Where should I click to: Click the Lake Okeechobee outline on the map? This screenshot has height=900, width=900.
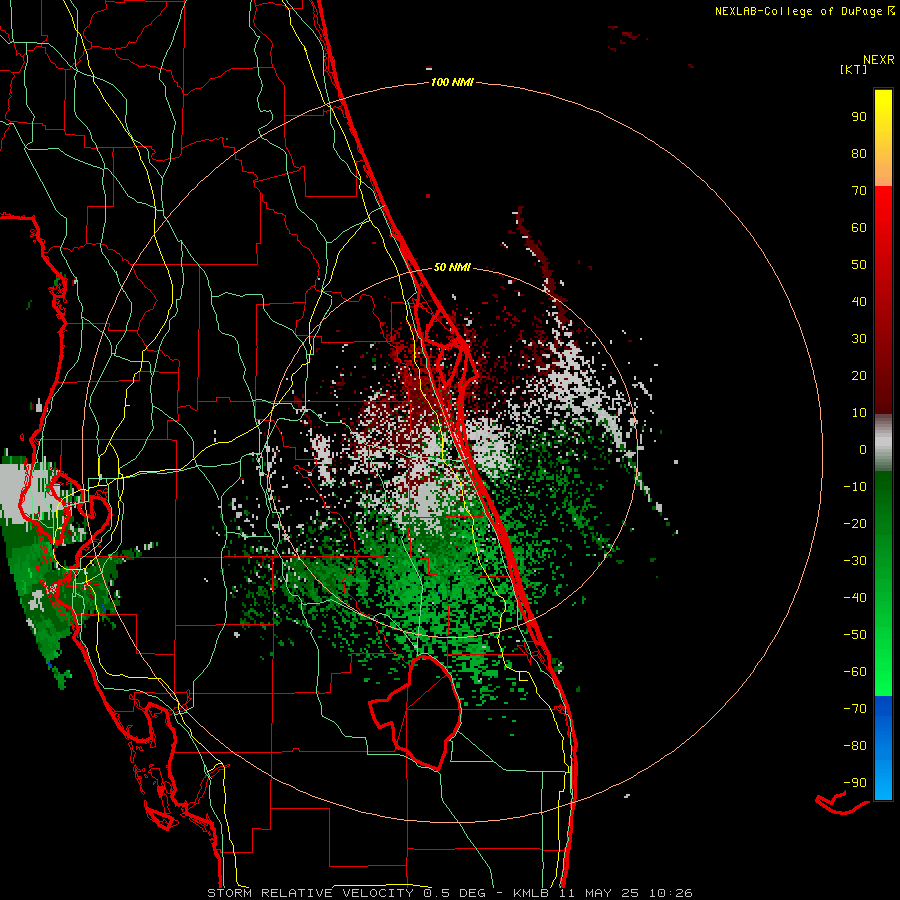pyautogui.click(x=416, y=712)
